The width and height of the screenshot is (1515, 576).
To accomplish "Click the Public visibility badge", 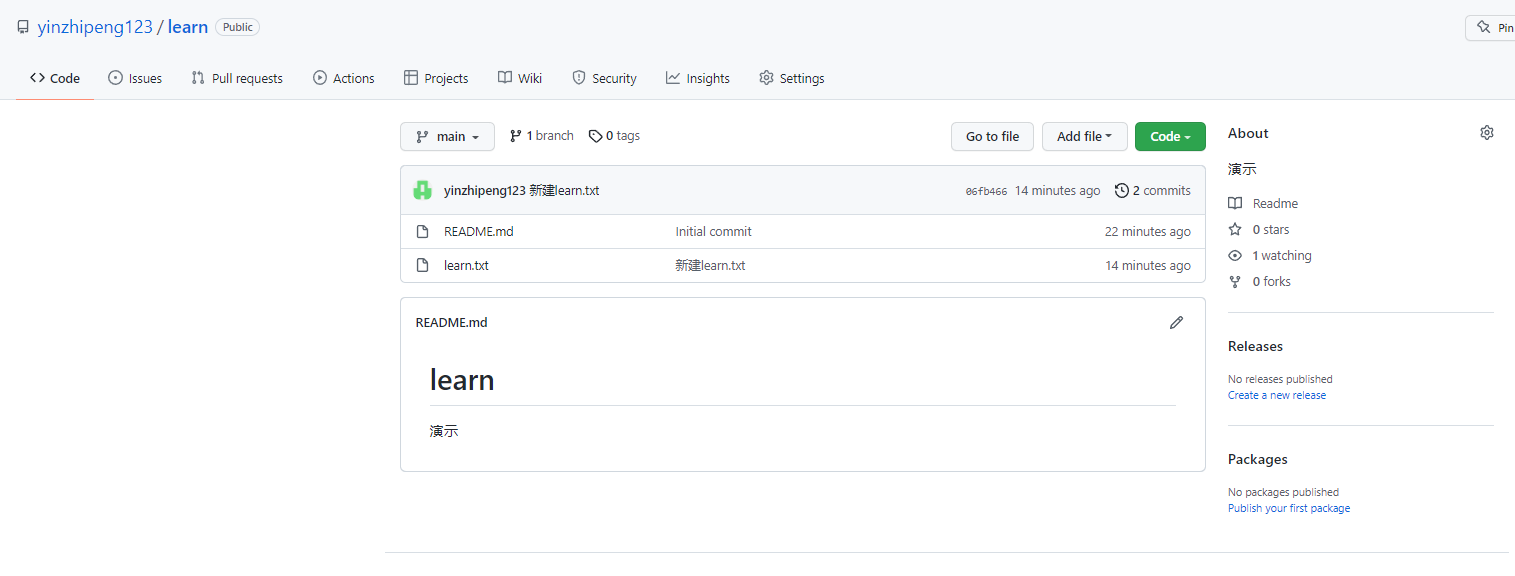I will (237, 27).
